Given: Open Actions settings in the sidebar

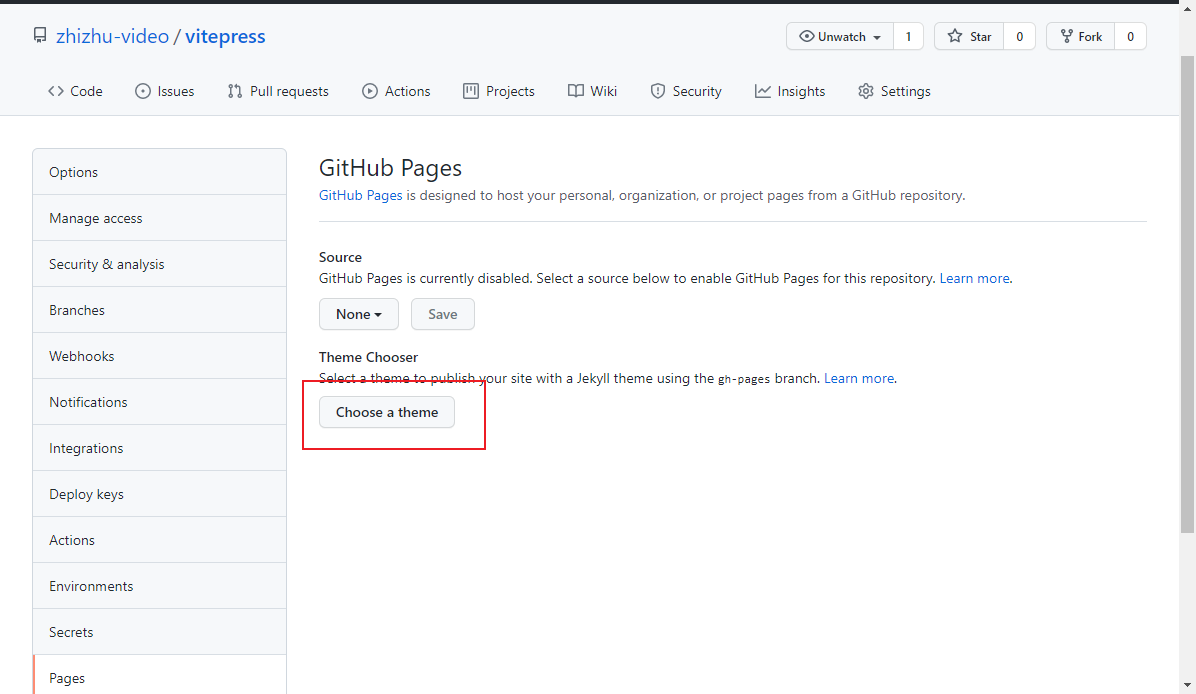Looking at the screenshot, I should tap(159, 540).
